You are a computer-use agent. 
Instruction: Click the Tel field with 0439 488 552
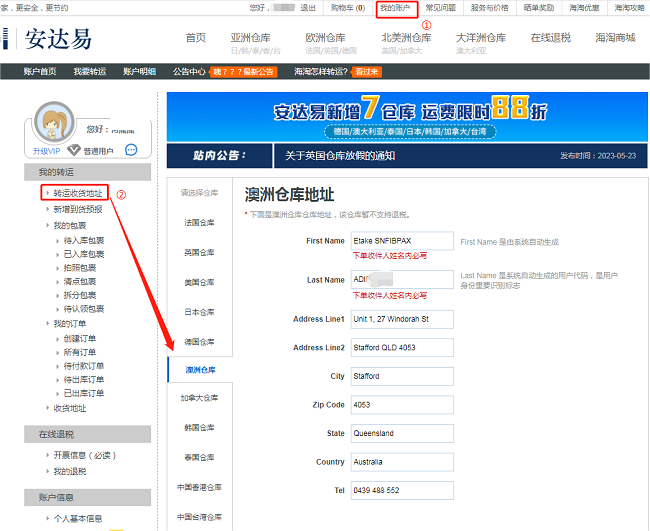coord(402,491)
